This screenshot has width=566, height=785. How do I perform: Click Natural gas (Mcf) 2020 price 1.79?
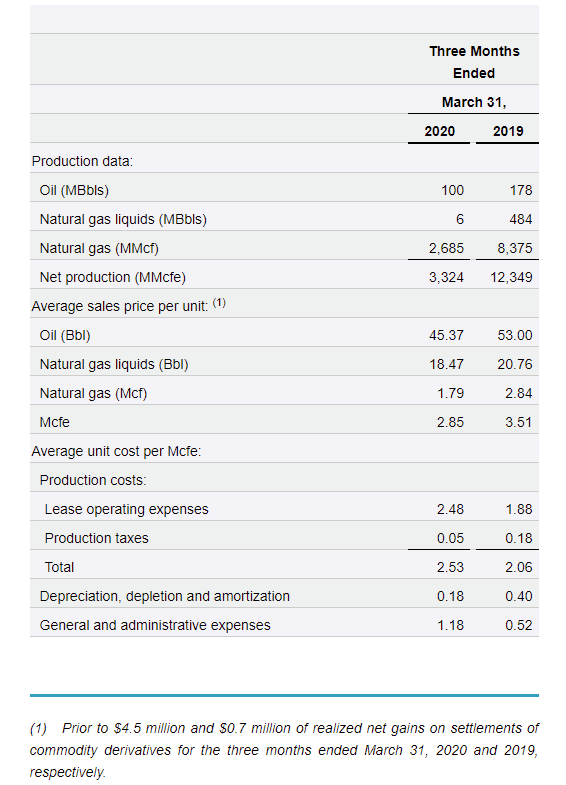[x=450, y=394]
